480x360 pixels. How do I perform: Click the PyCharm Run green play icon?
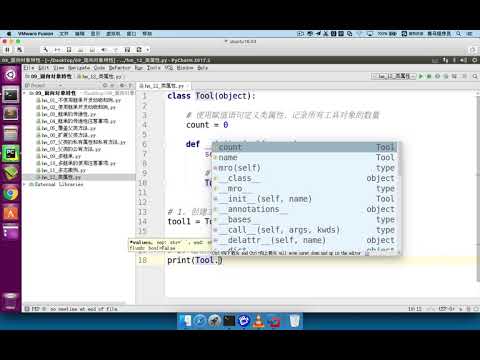point(421,76)
